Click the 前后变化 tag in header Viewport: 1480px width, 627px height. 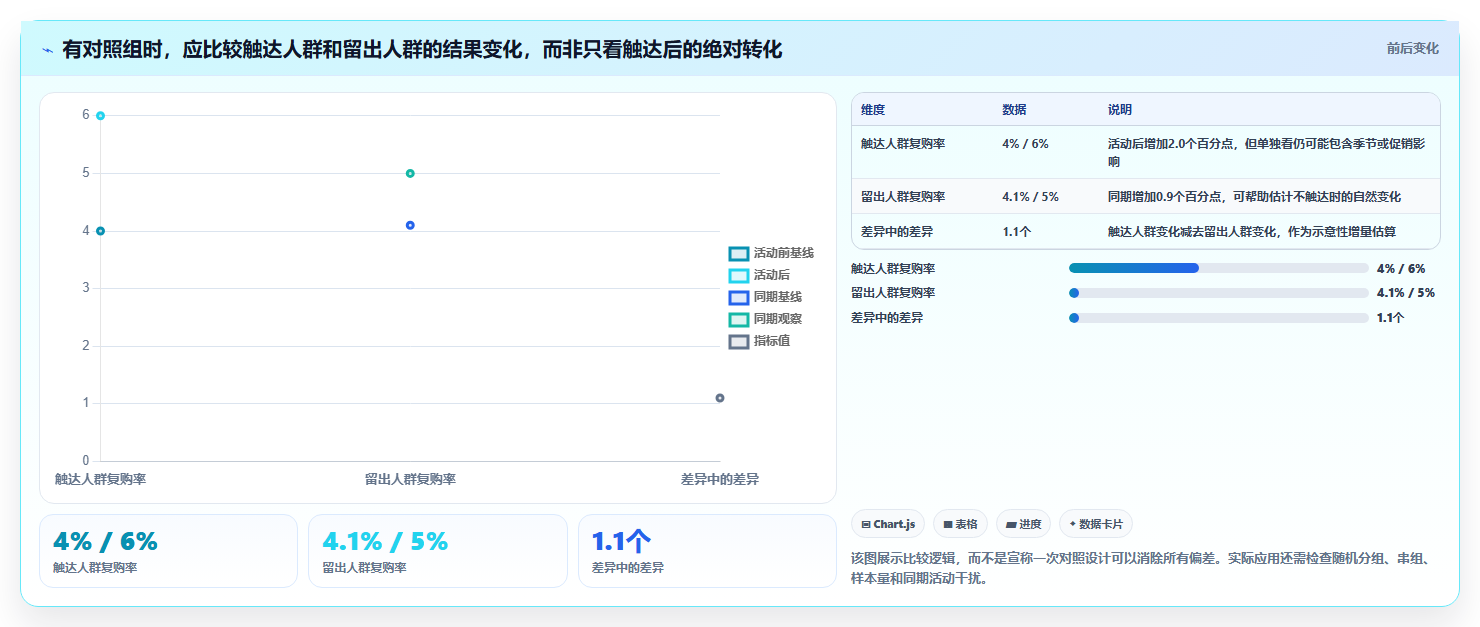(1412, 48)
